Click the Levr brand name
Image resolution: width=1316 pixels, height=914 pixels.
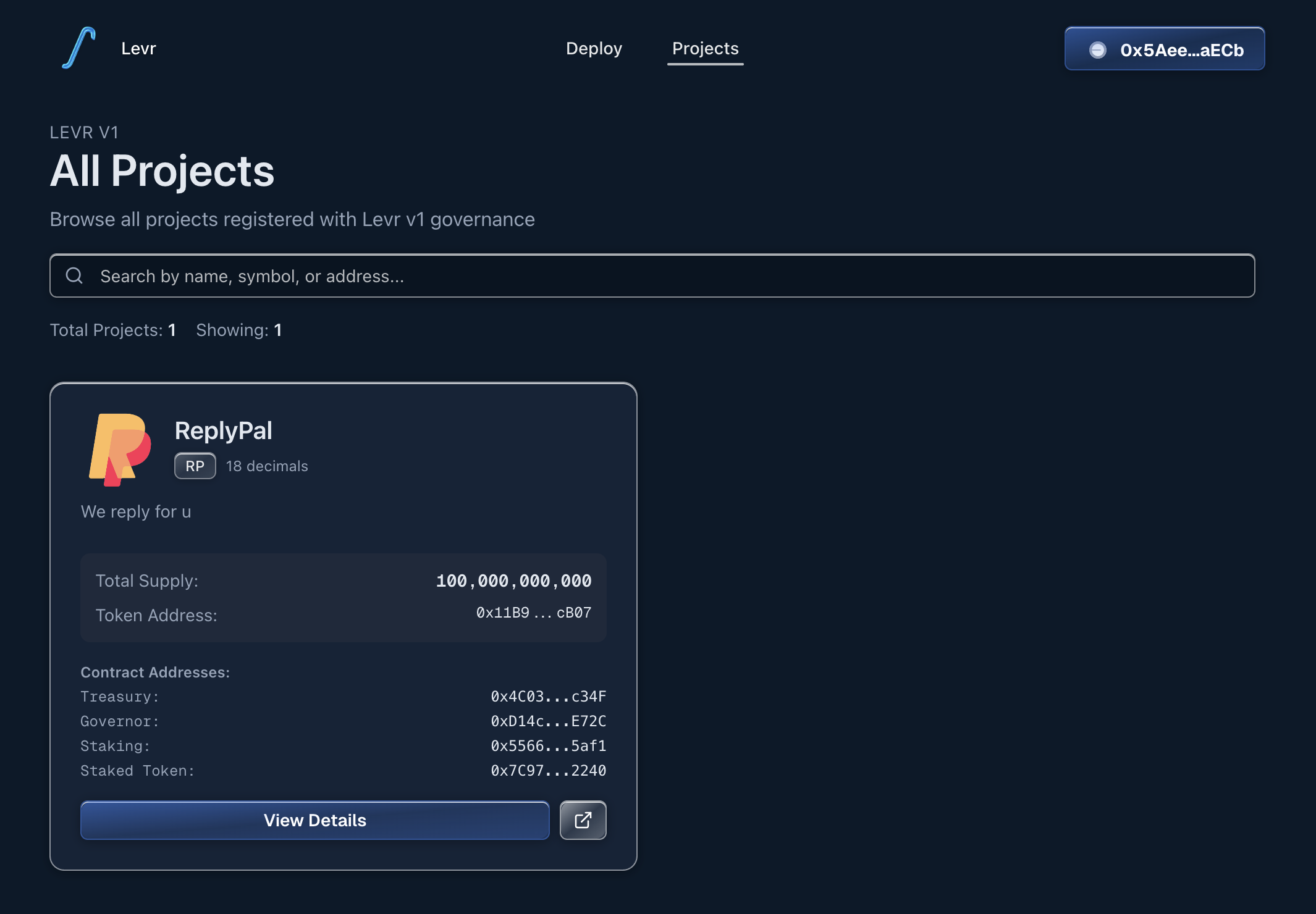tap(138, 48)
